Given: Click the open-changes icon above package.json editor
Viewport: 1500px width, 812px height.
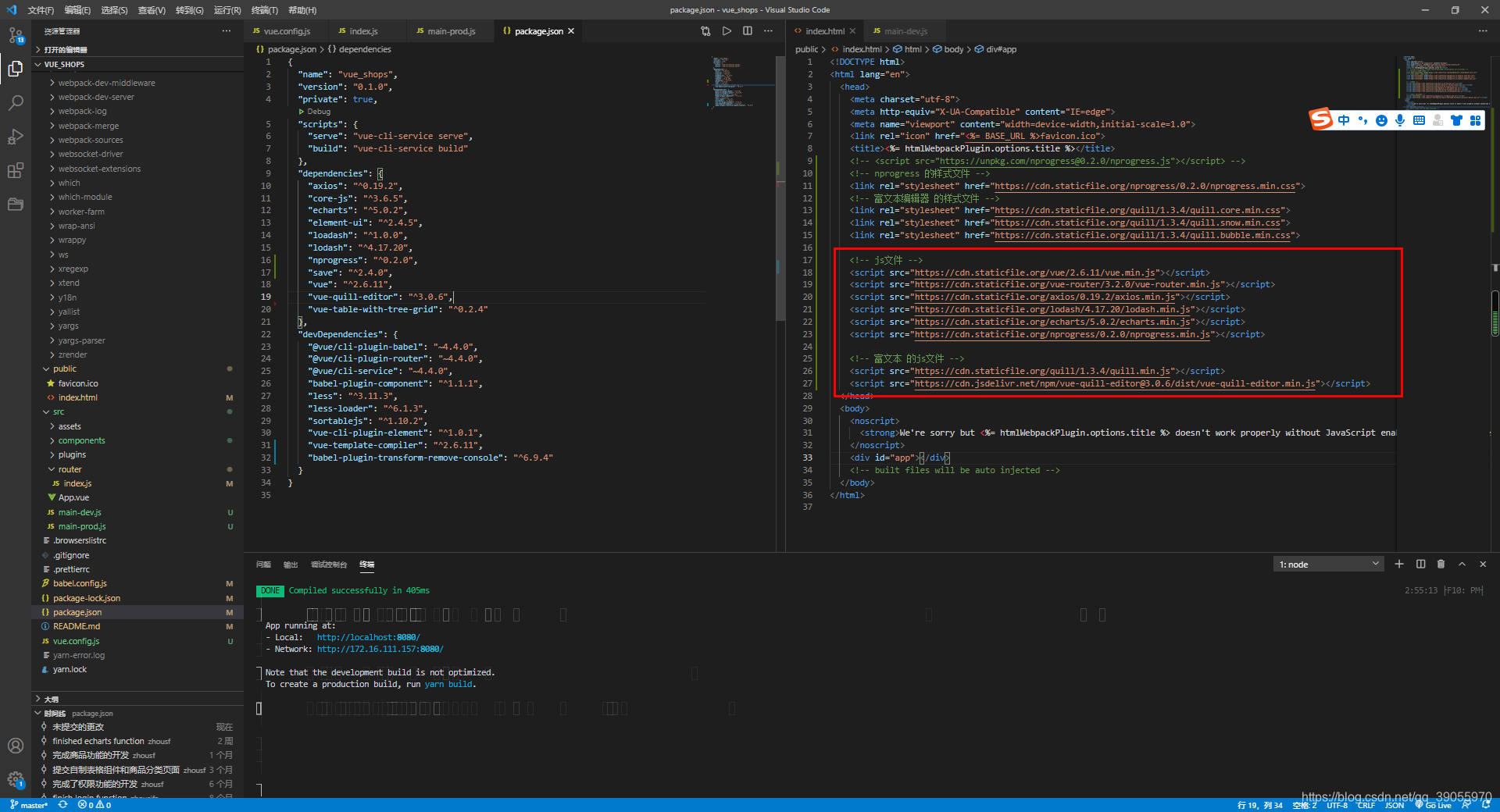Looking at the screenshot, I should tap(705, 31).
